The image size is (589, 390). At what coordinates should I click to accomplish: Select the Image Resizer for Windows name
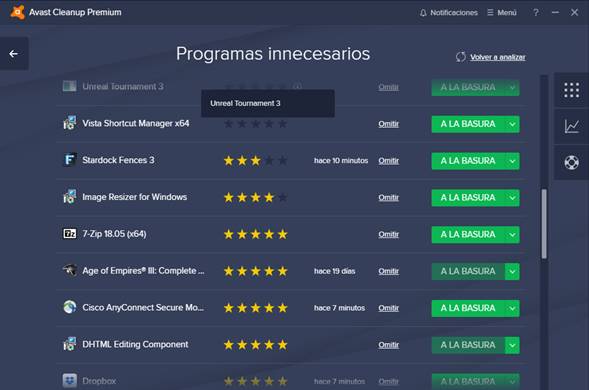point(134,197)
